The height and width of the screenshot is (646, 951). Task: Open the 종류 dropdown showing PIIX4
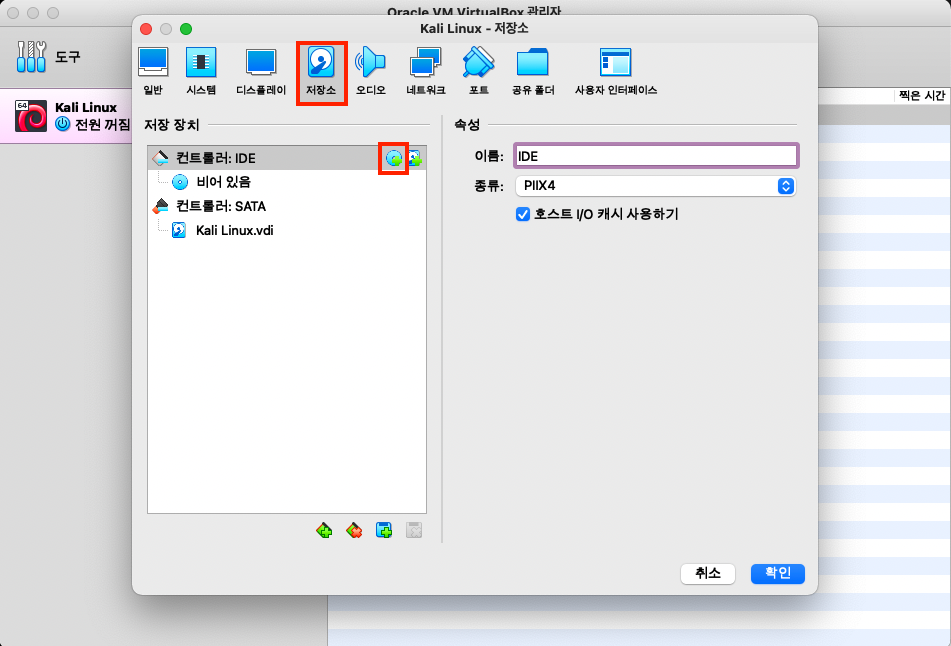click(656, 186)
